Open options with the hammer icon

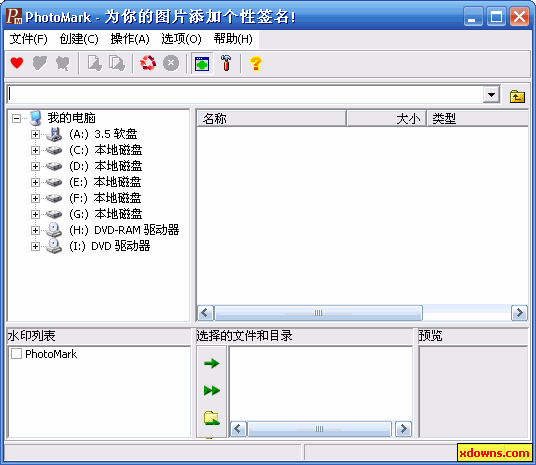(226, 63)
